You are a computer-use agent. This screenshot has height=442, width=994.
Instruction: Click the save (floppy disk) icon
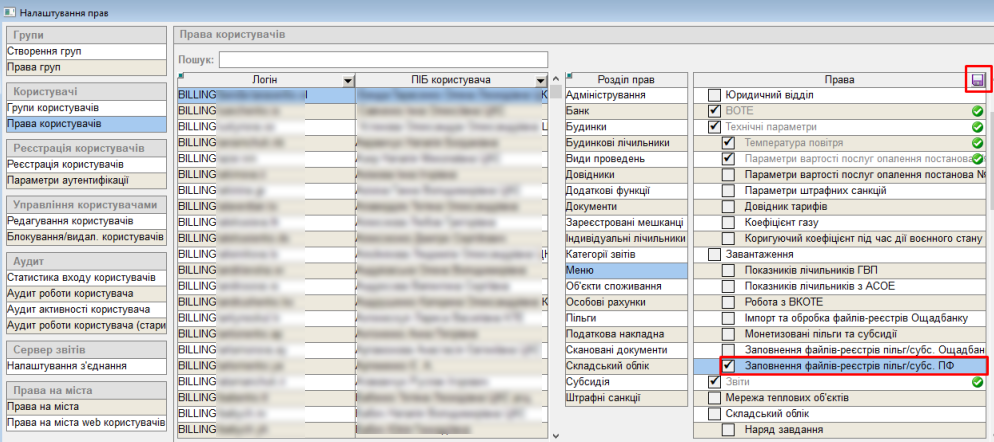[x=978, y=80]
